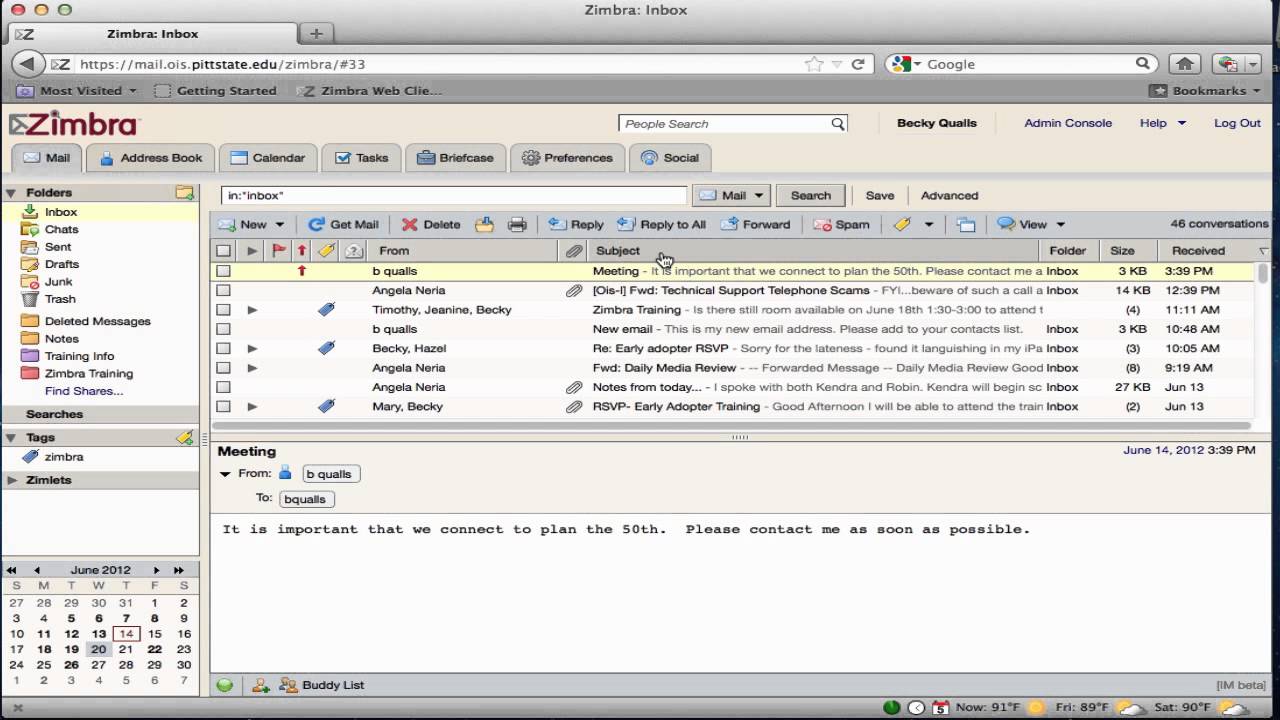1280x720 pixels.
Task: Toggle the select-all checkbox in the list header
Action: 223,251
